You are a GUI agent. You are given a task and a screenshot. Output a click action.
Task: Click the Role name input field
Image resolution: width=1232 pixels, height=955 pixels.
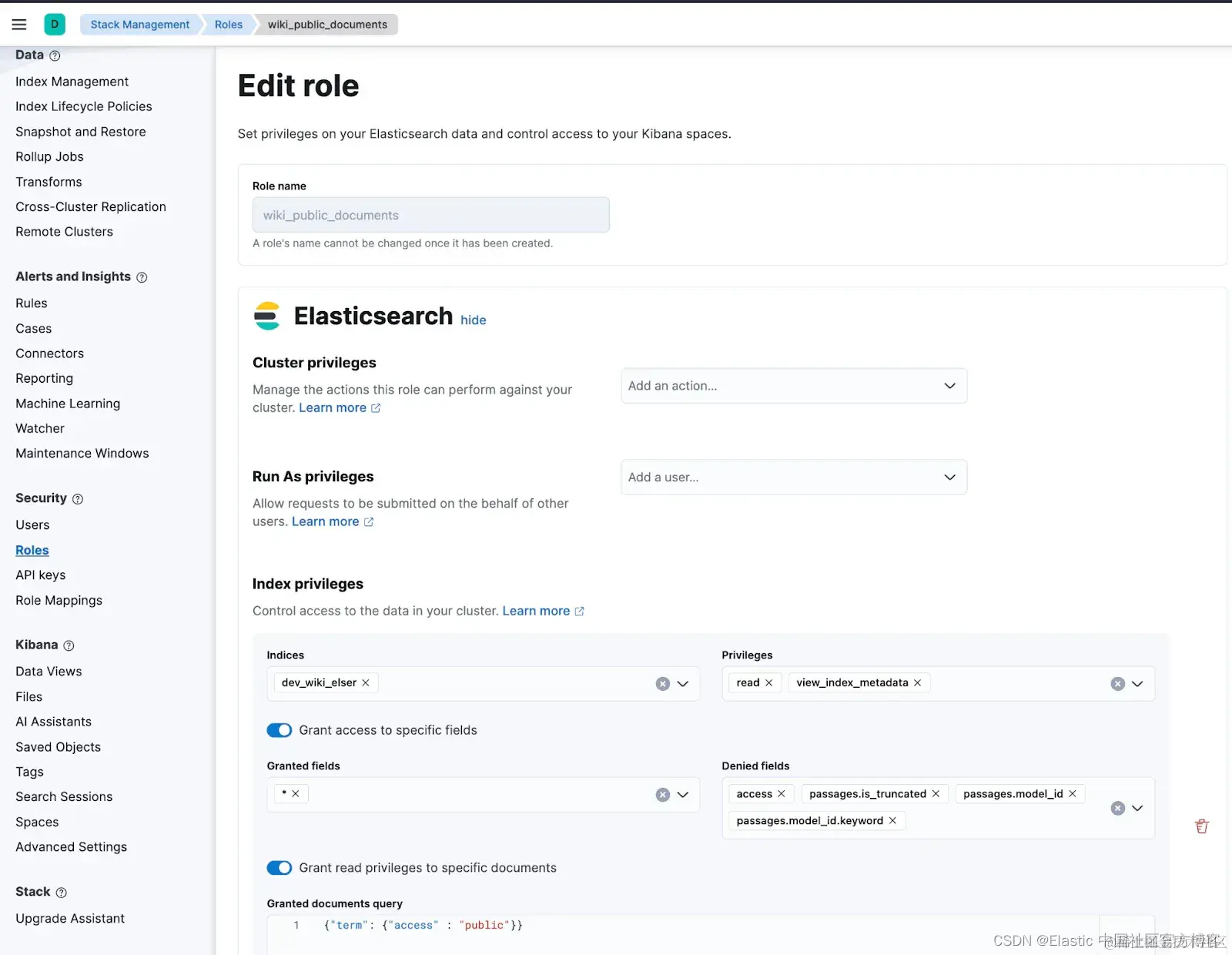coord(431,215)
